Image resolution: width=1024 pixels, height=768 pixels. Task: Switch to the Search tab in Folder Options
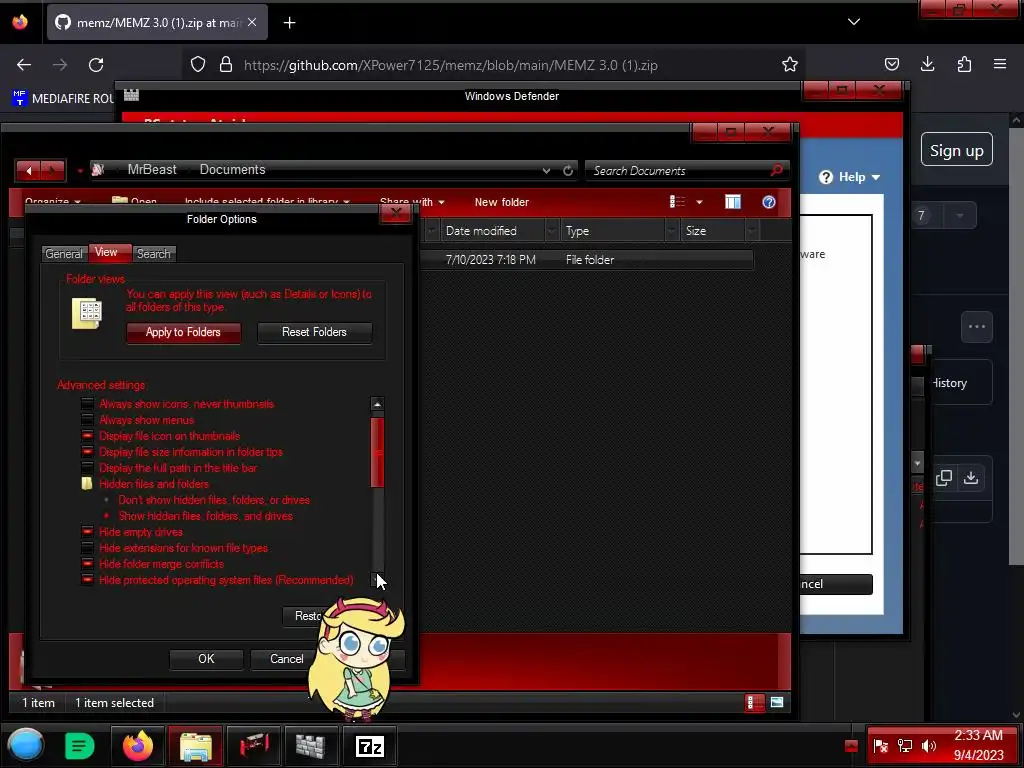[154, 253]
